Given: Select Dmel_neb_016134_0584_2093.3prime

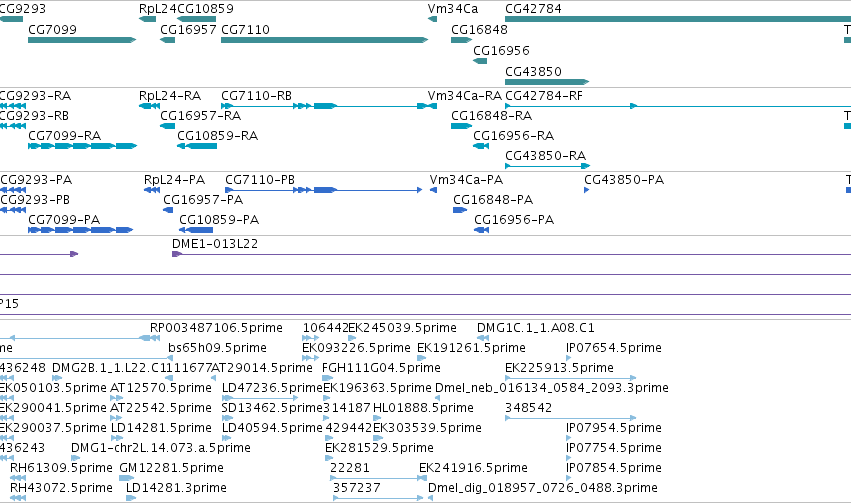Looking at the screenshot, I should [x=552, y=388].
